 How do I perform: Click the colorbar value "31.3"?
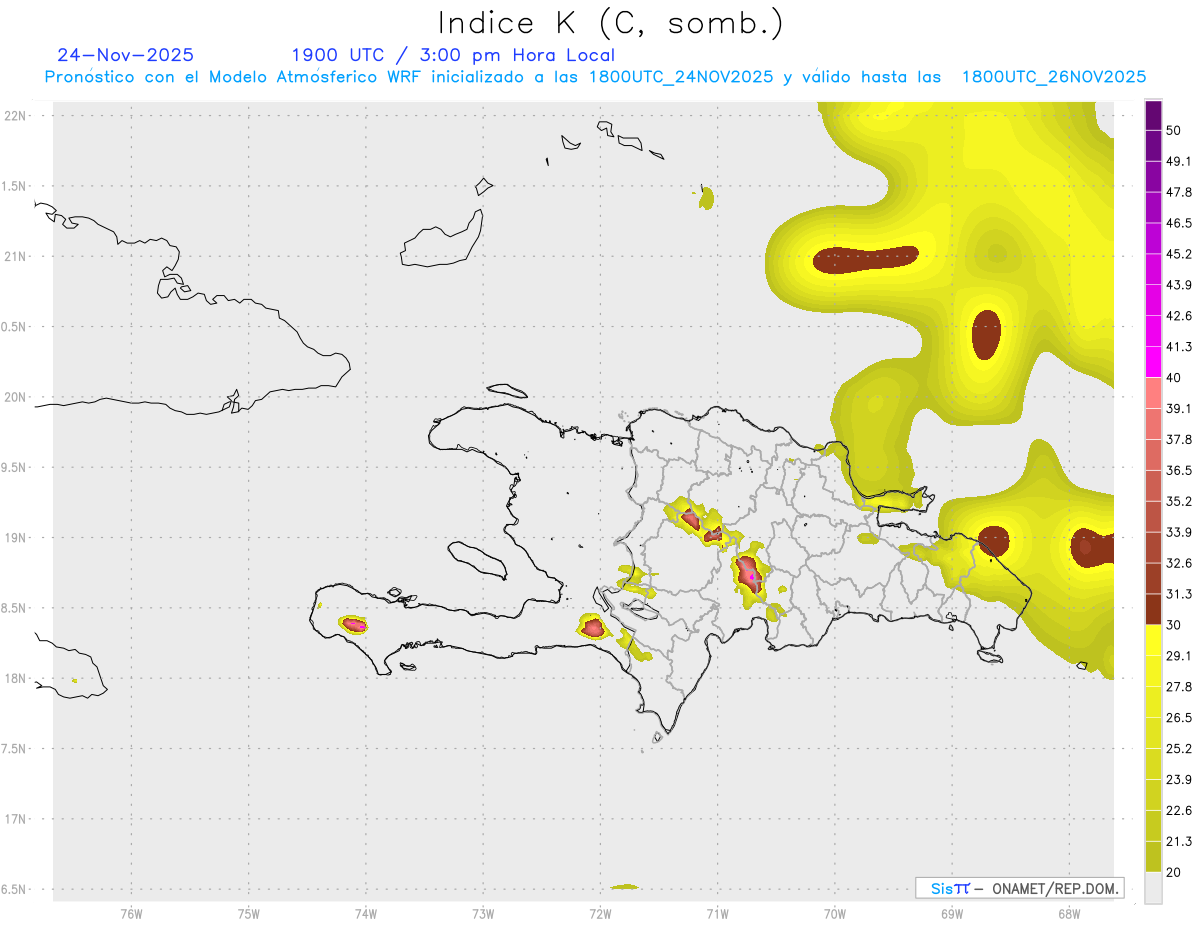coord(1179,594)
